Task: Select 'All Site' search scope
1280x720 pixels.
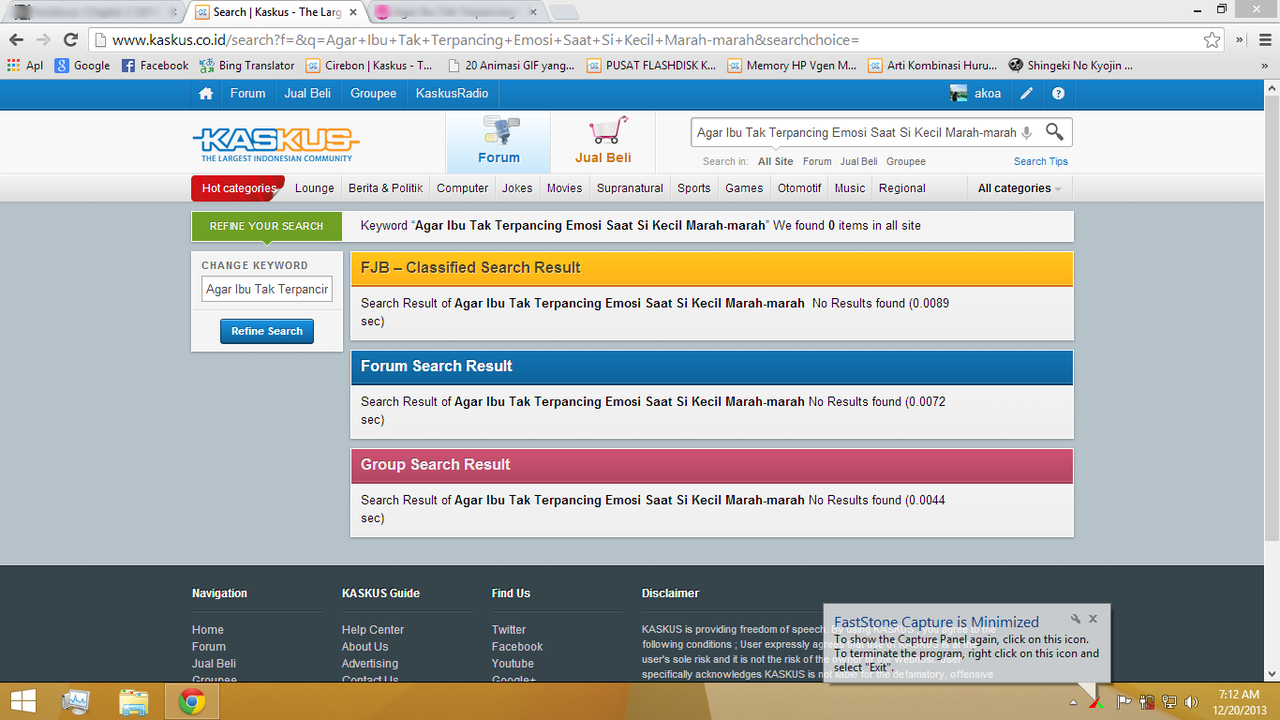Action: 775,161
